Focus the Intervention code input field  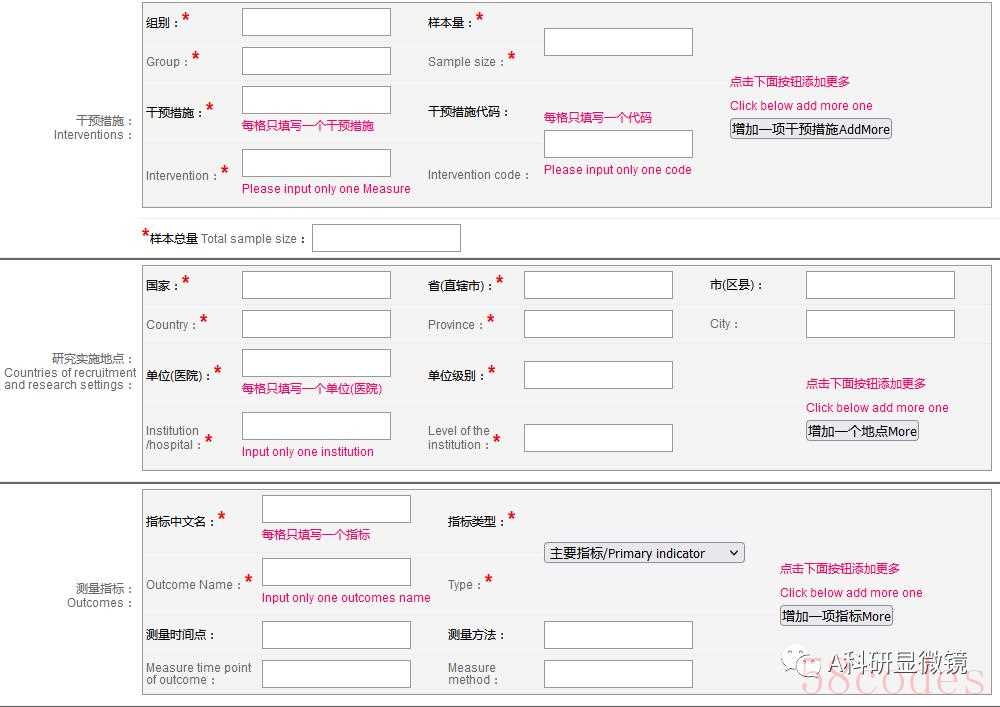click(618, 144)
